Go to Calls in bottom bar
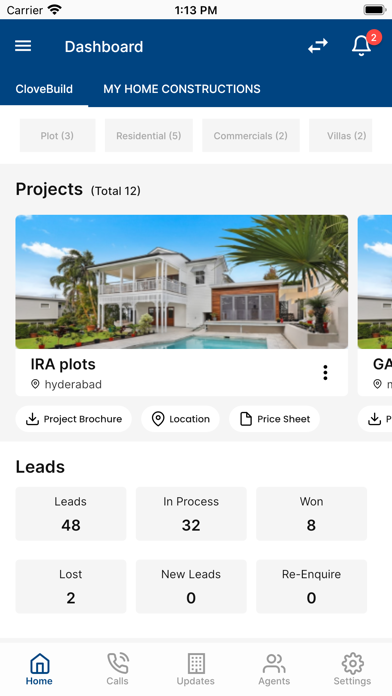Image resolution: width=392 pixels, height=696 pixels. click(x=117, y=669)
